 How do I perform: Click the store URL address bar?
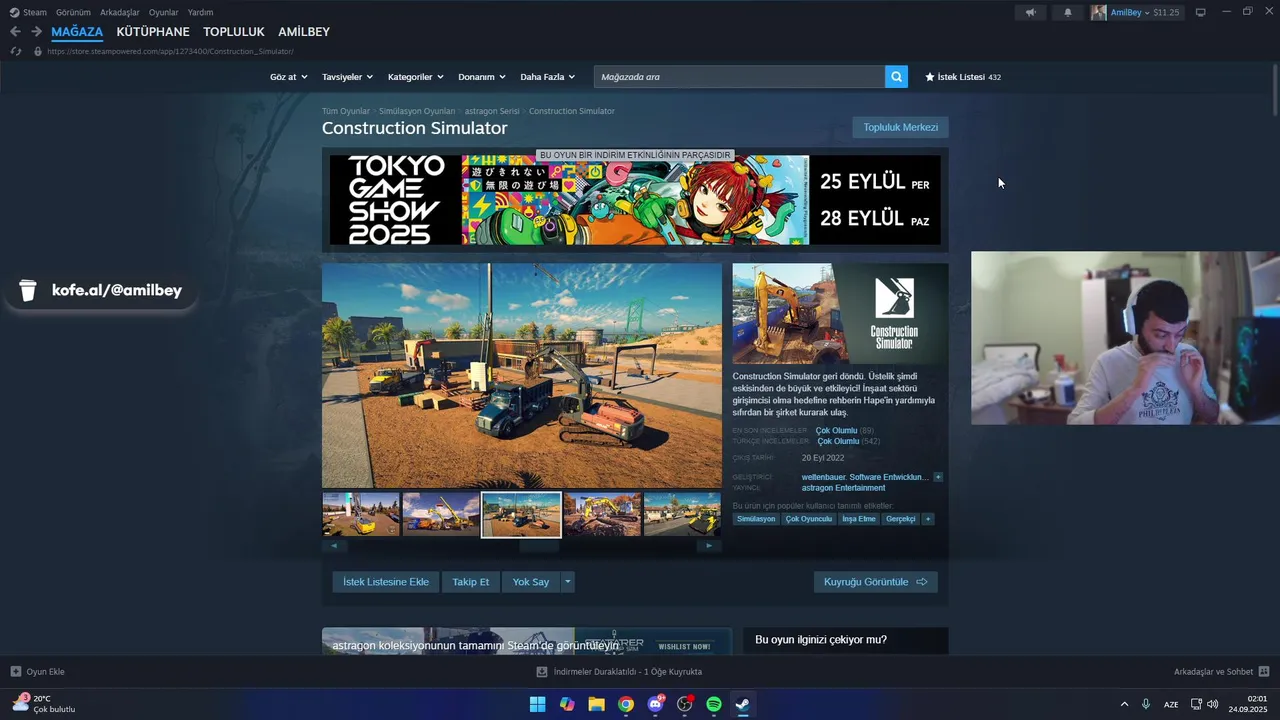(x=170, y=51)
